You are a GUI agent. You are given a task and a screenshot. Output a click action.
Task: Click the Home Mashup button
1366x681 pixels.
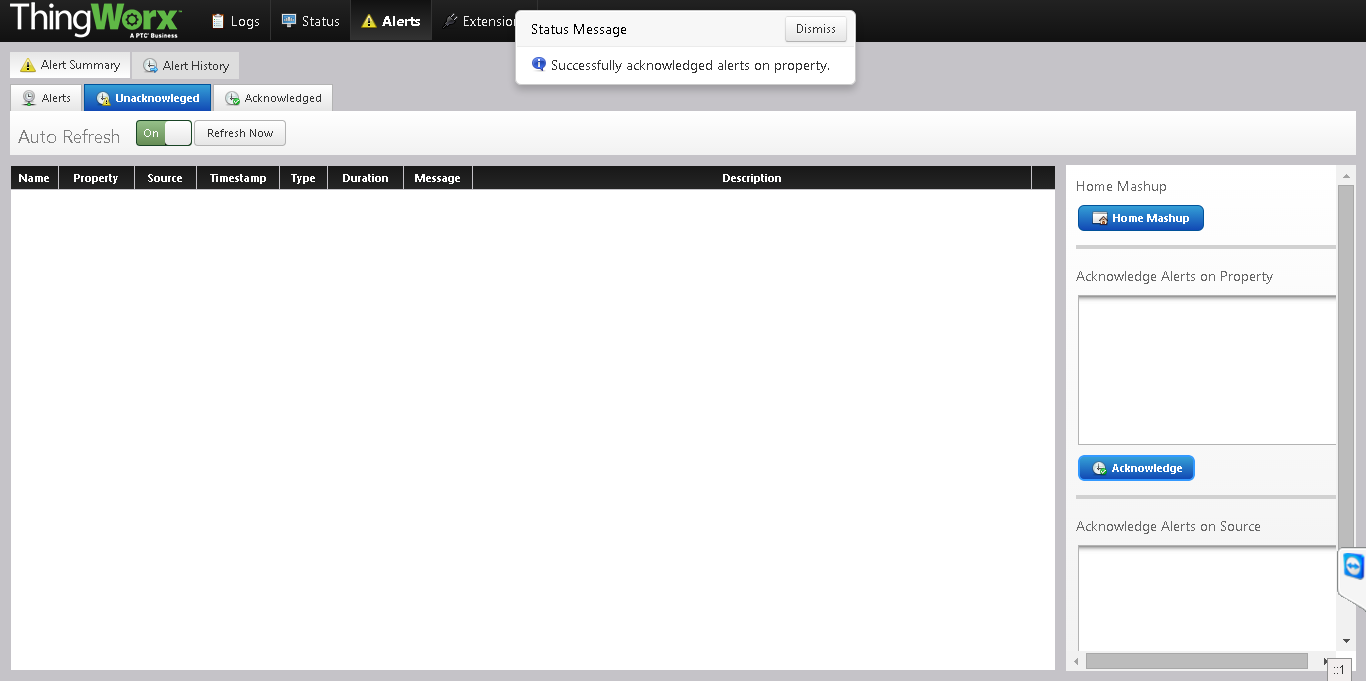coord(1141,218)
